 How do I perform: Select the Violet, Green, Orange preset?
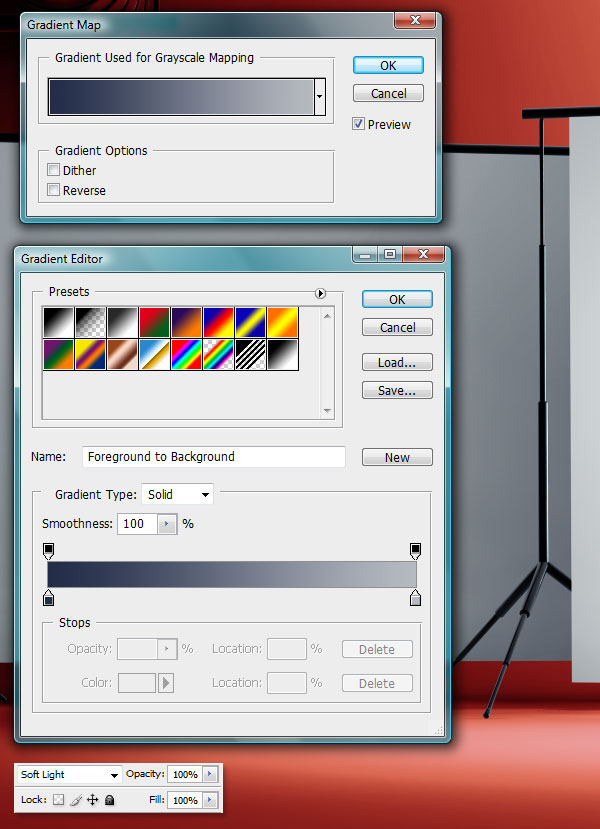coord(59,355)
